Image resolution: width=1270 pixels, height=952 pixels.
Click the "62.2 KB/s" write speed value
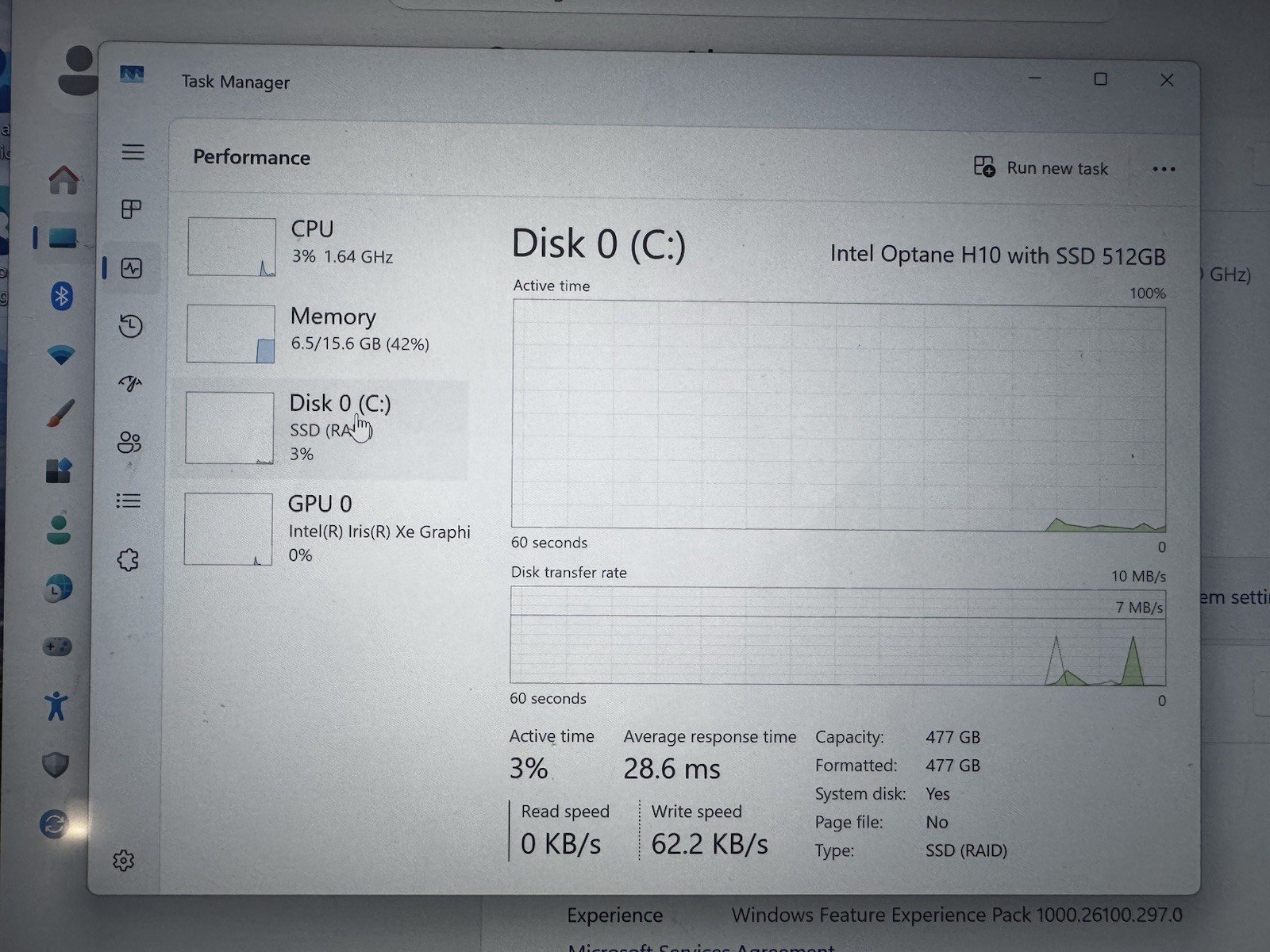710,844
